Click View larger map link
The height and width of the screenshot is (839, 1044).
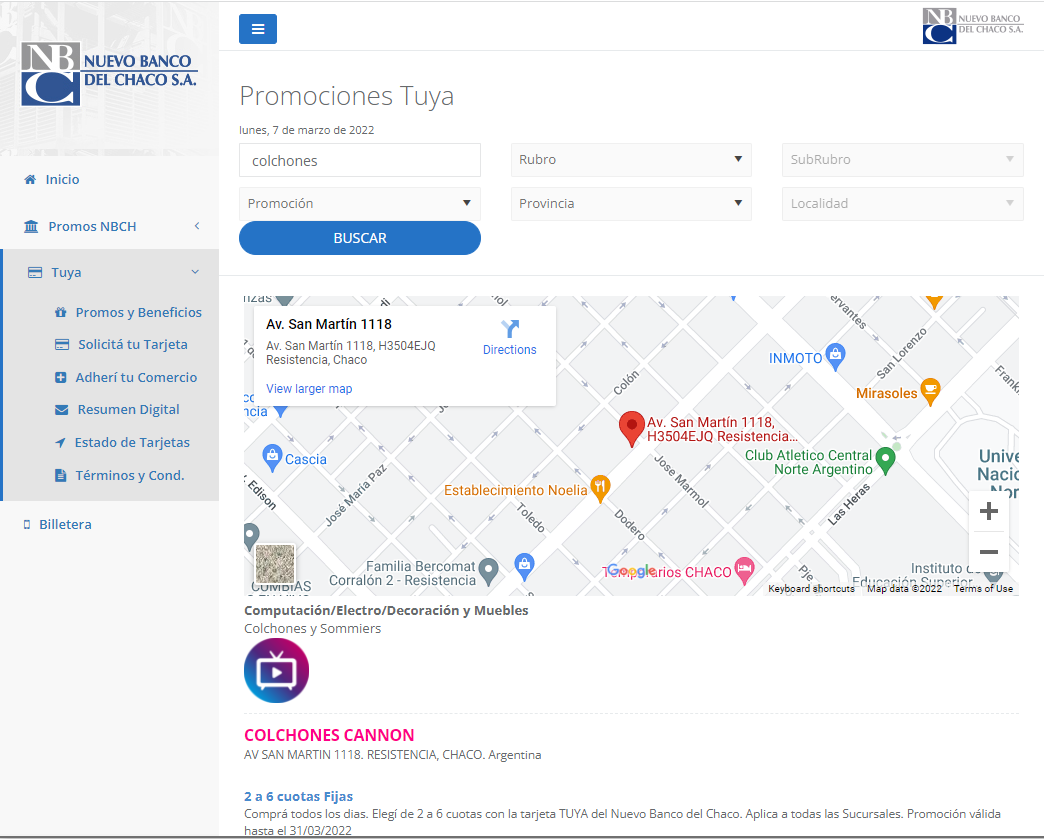[309, 389]
